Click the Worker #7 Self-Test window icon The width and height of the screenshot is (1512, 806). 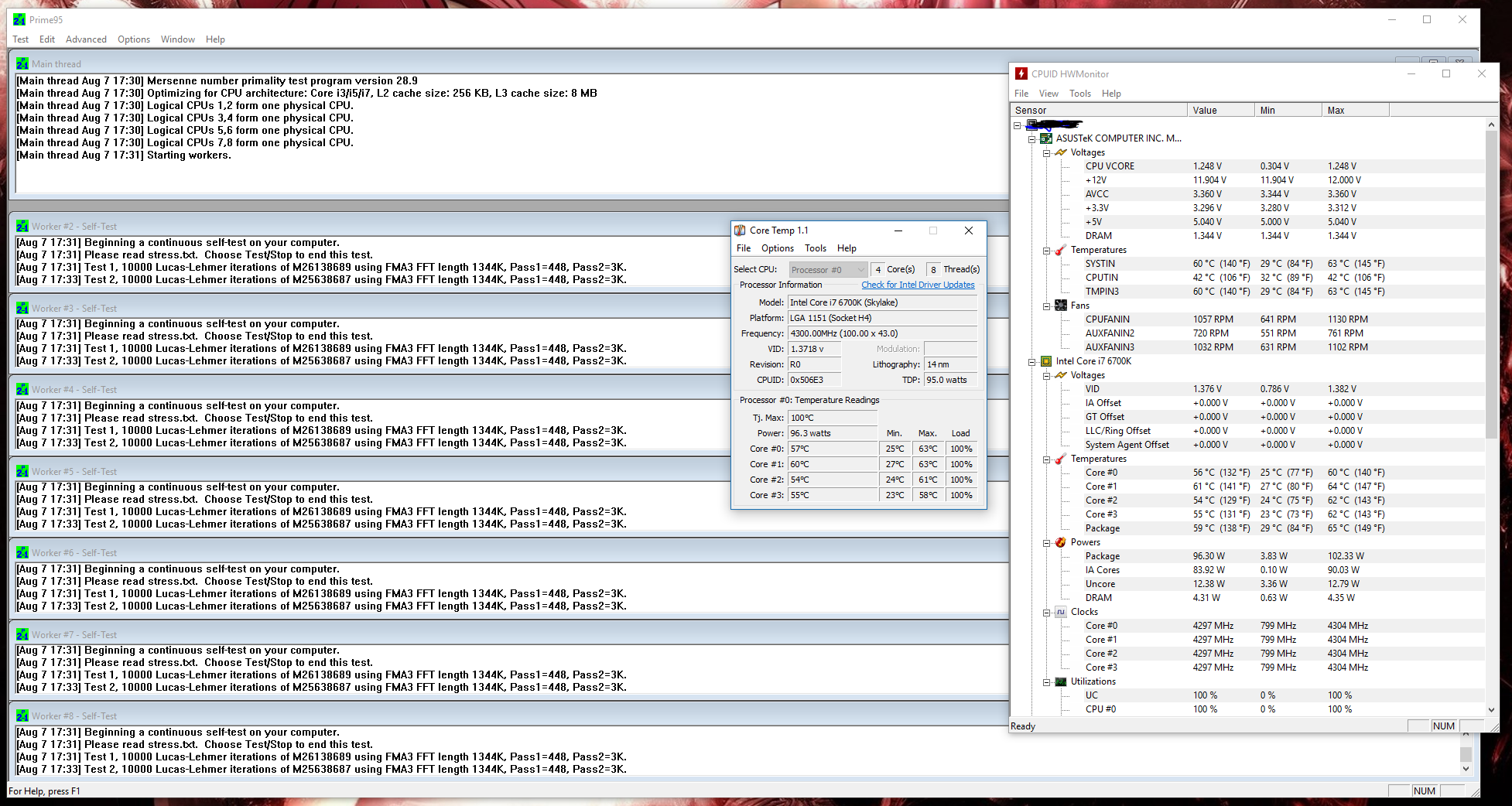click(x=22, y=634)
